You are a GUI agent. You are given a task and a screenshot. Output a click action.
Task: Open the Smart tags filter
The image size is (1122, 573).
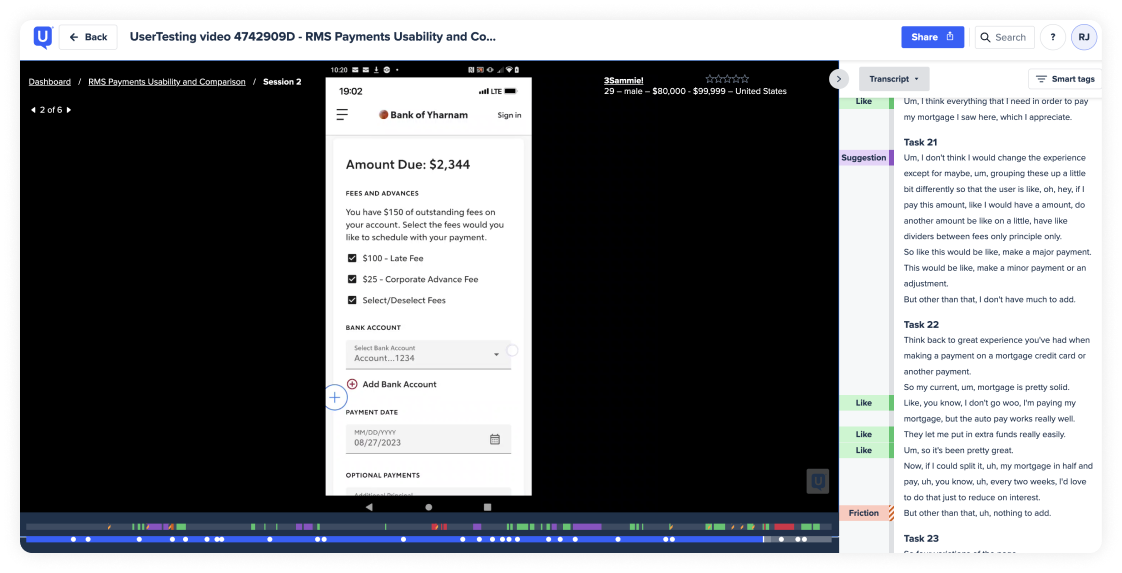(1065, 79)
